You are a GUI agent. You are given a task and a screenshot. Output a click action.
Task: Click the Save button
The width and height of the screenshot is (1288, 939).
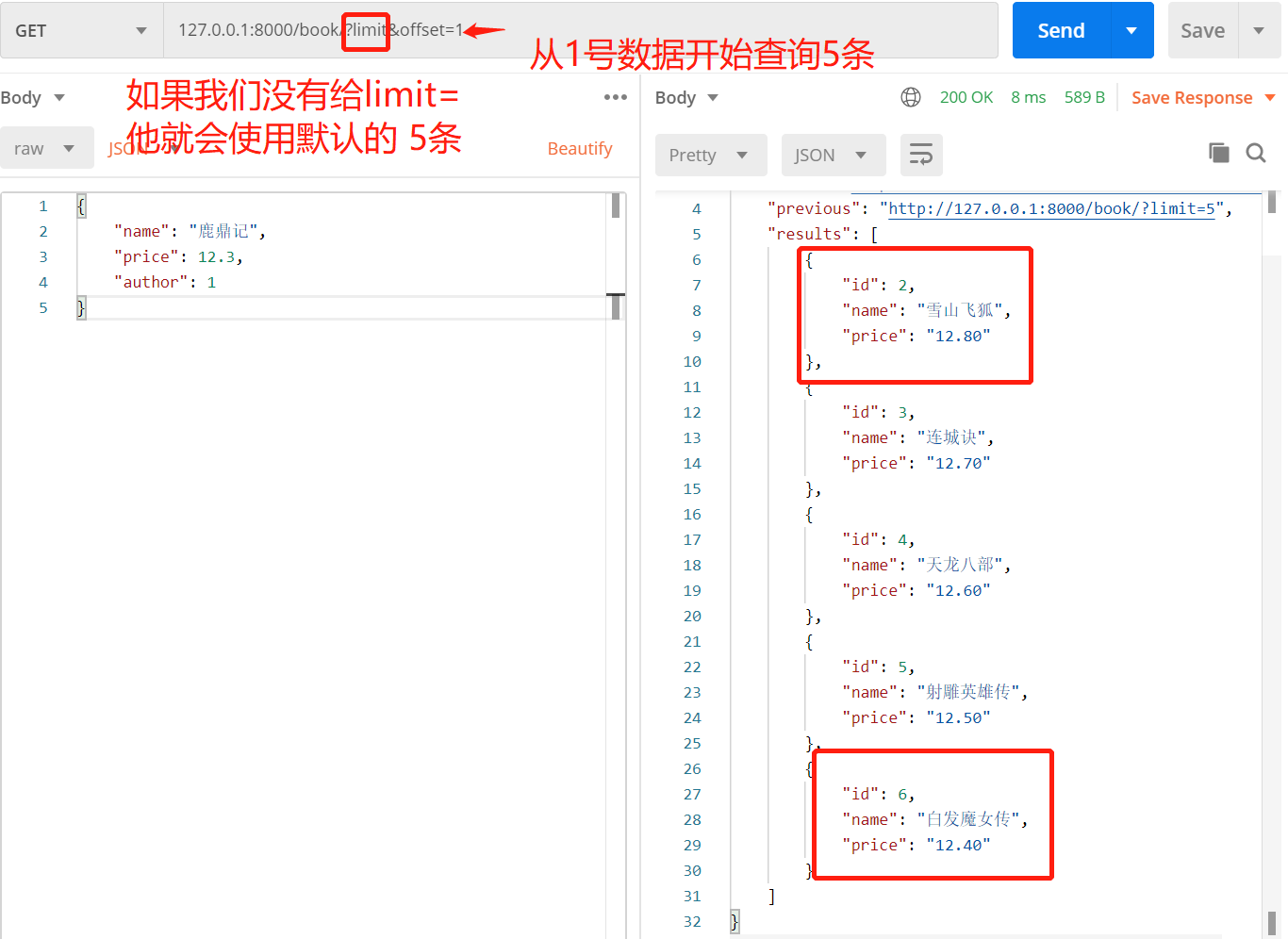[x=1203, y=30]
